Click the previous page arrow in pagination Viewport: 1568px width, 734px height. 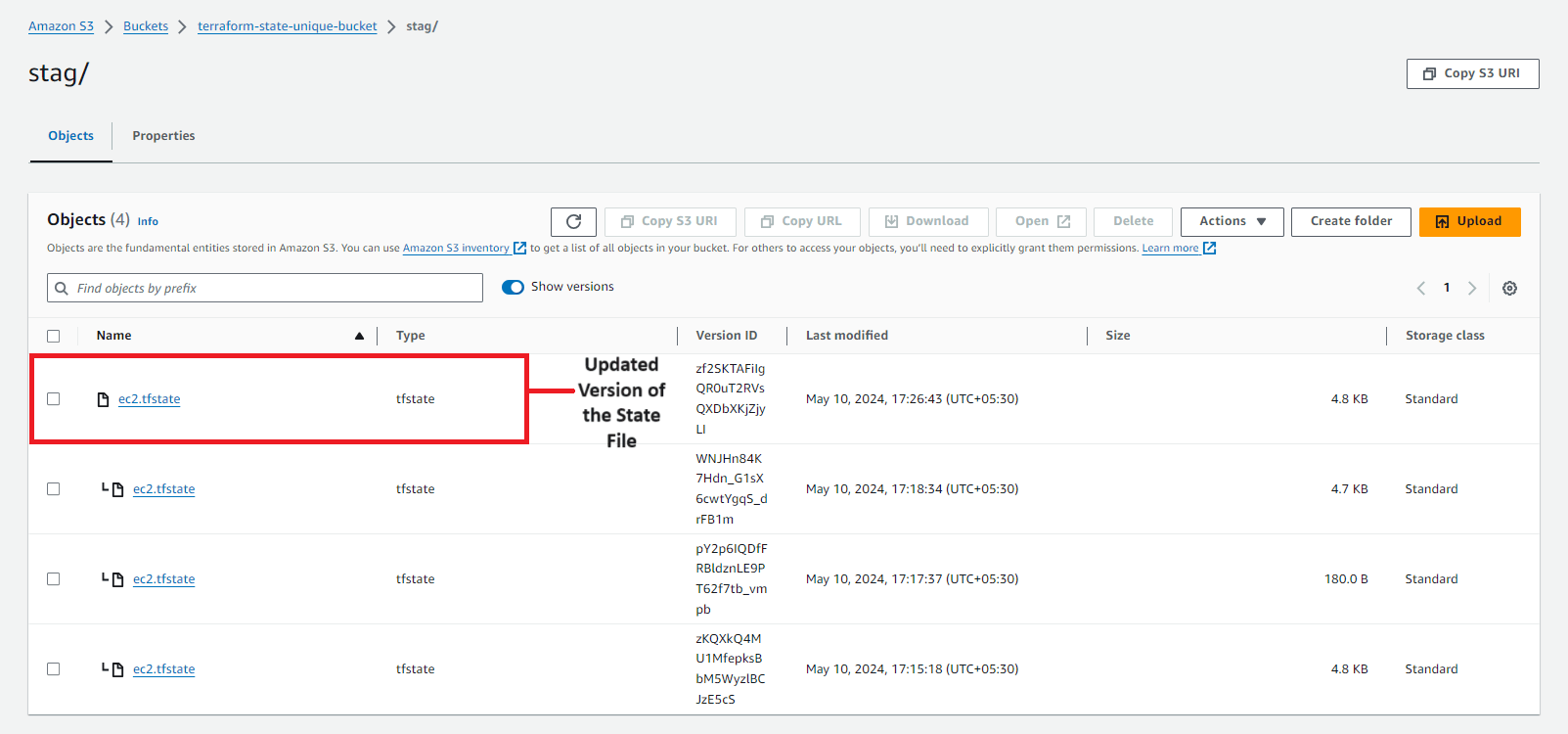click(x=1421, y=289)
